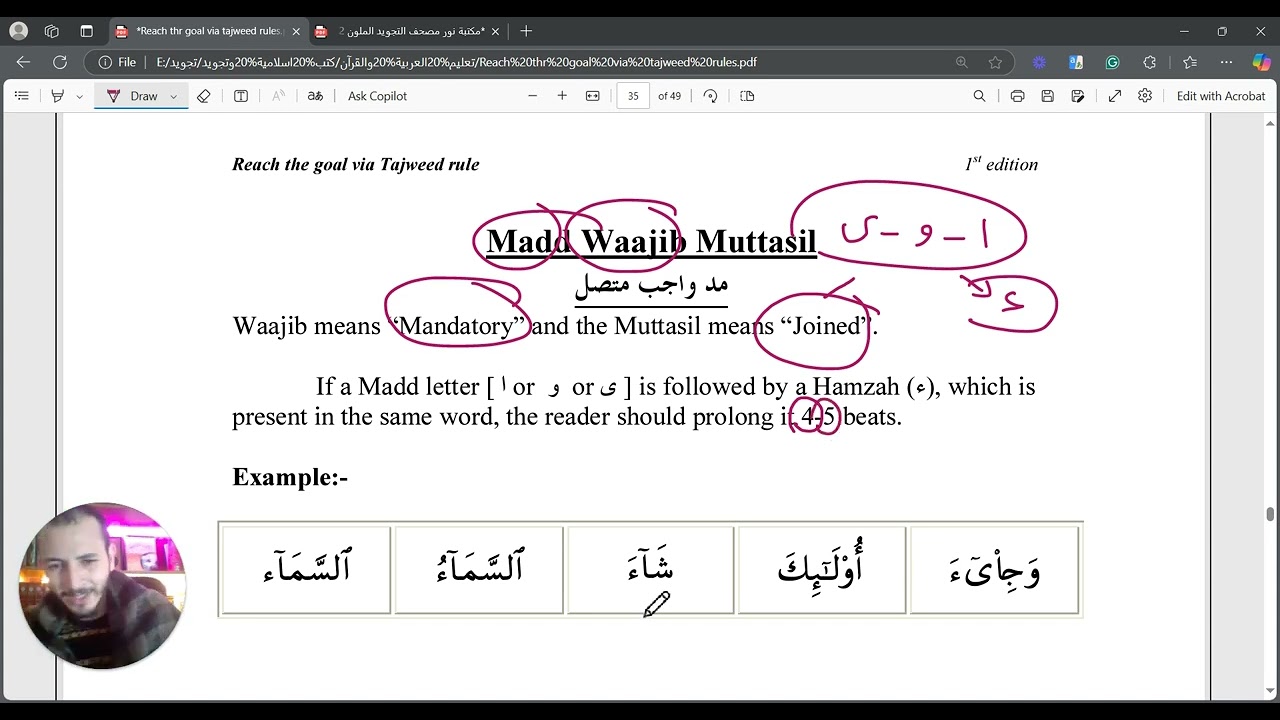This screenshot has width=1280, height=720.
Task: Select the Erase tool
Action: [x=203, y=96]
